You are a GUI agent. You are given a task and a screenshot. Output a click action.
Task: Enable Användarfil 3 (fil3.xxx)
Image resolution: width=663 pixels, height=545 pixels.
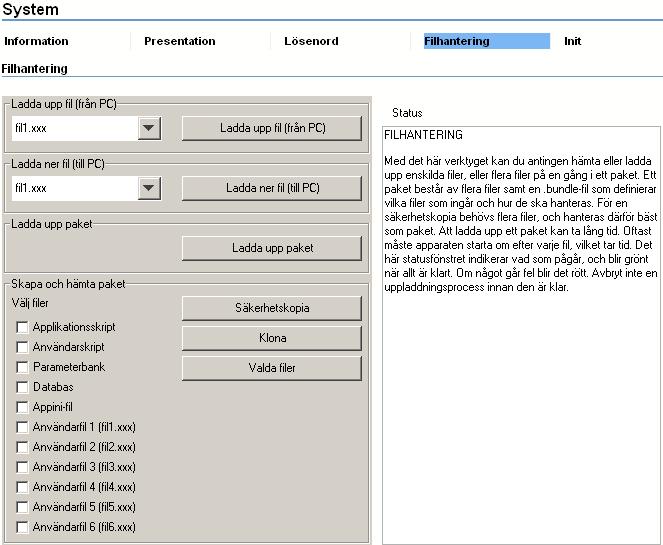click(22, 467)
